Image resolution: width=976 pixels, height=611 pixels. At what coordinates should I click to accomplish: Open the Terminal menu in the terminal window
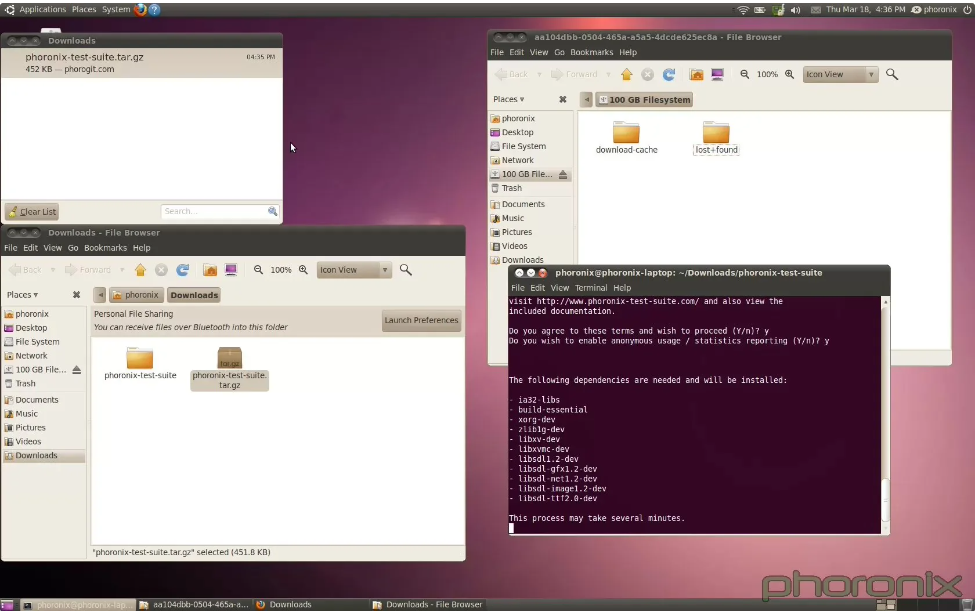coord(591,288)
